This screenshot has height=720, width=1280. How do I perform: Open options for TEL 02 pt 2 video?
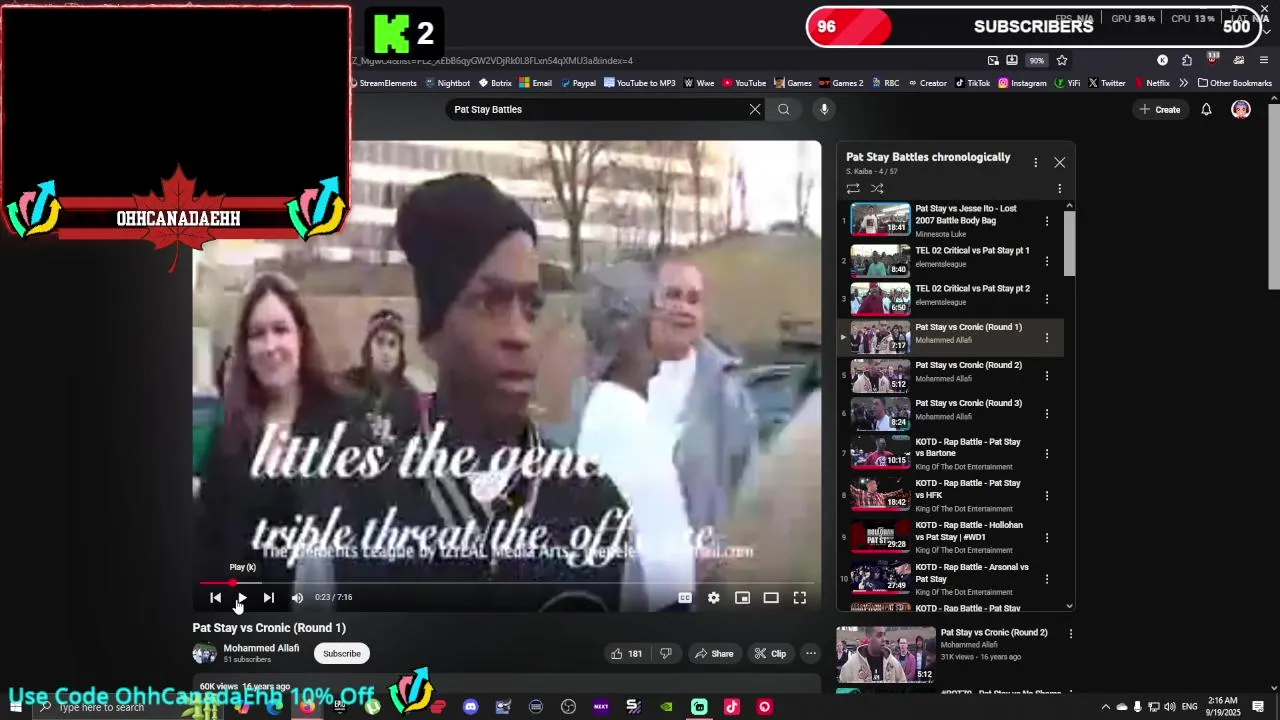1047,299
